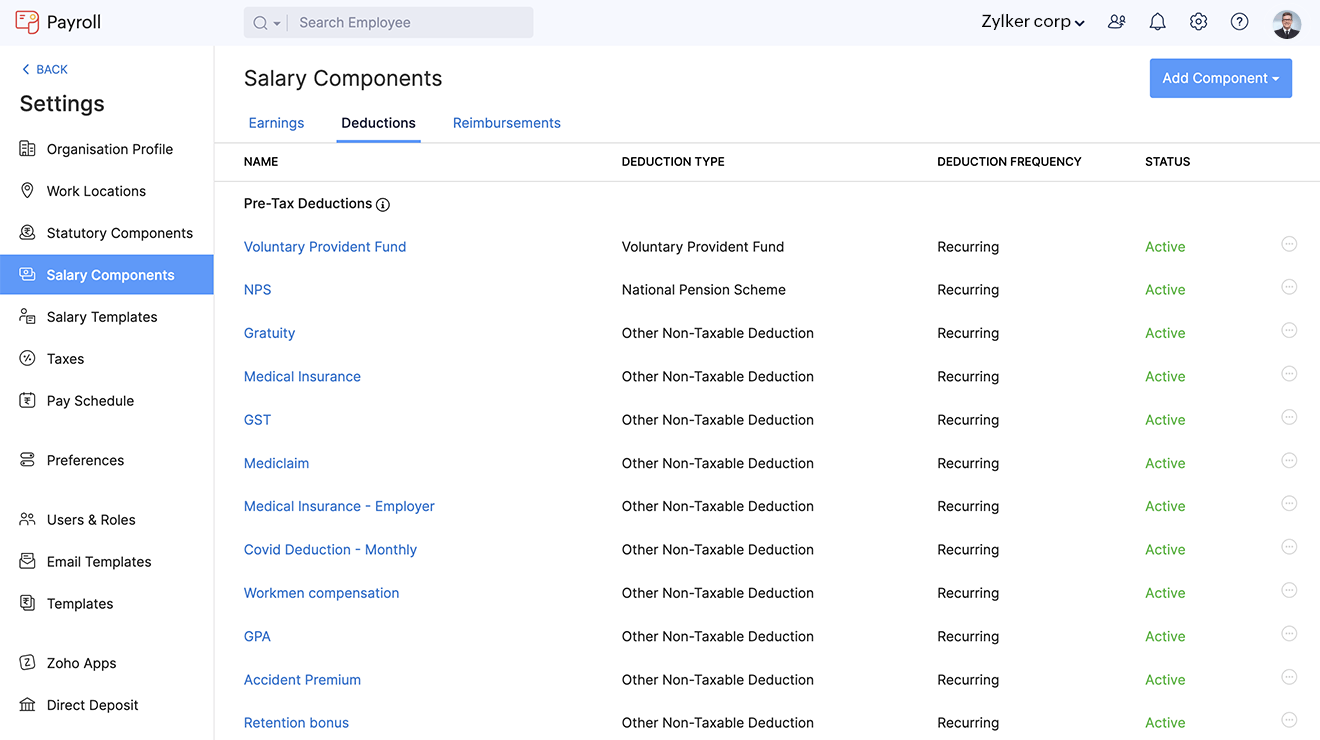Open the row actions for Gratuity

point(1289,330)
